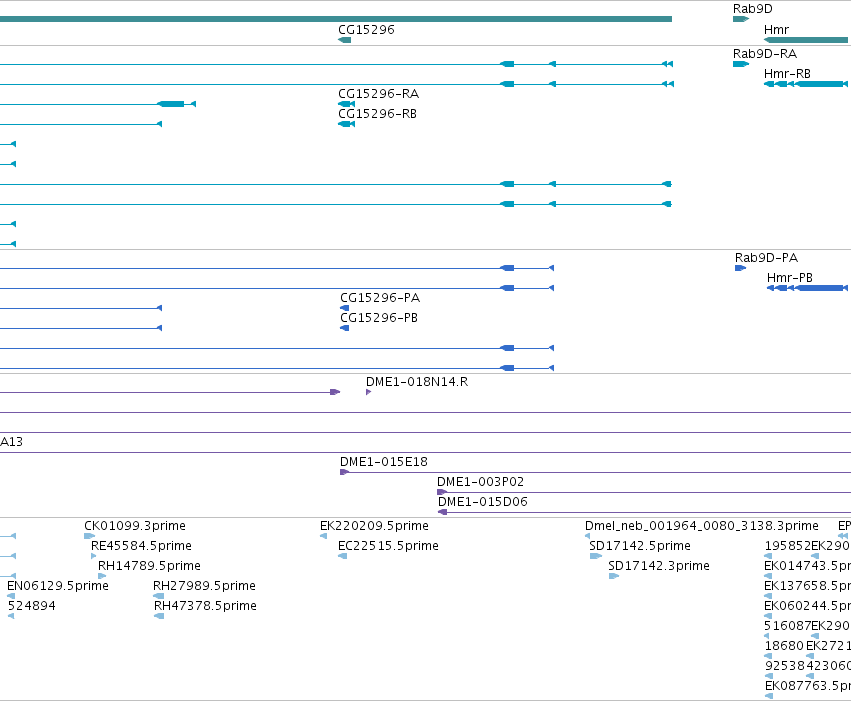
Task: Click the DME1-015E18 clone label
Action: [x=384, y=462]
